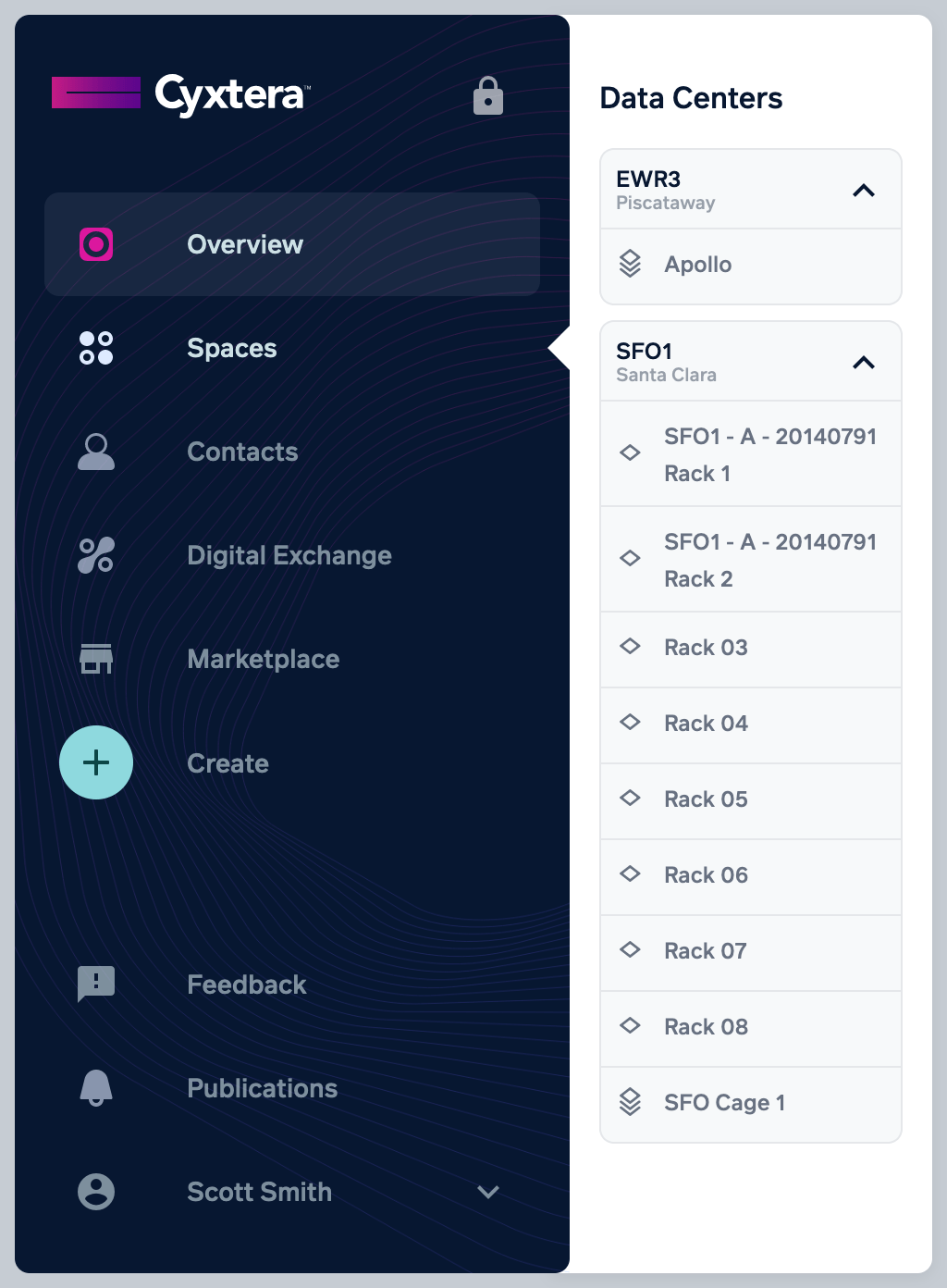This screenshot has width=947, height=1288.
Task: Click the Cyxtera logo
Action: click(181, 93)
